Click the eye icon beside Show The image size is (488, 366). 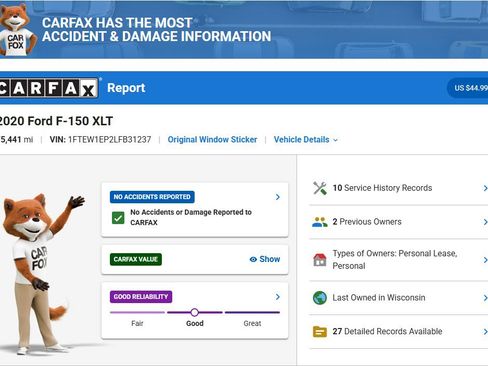pyautogui.click(x=253, y=259)
